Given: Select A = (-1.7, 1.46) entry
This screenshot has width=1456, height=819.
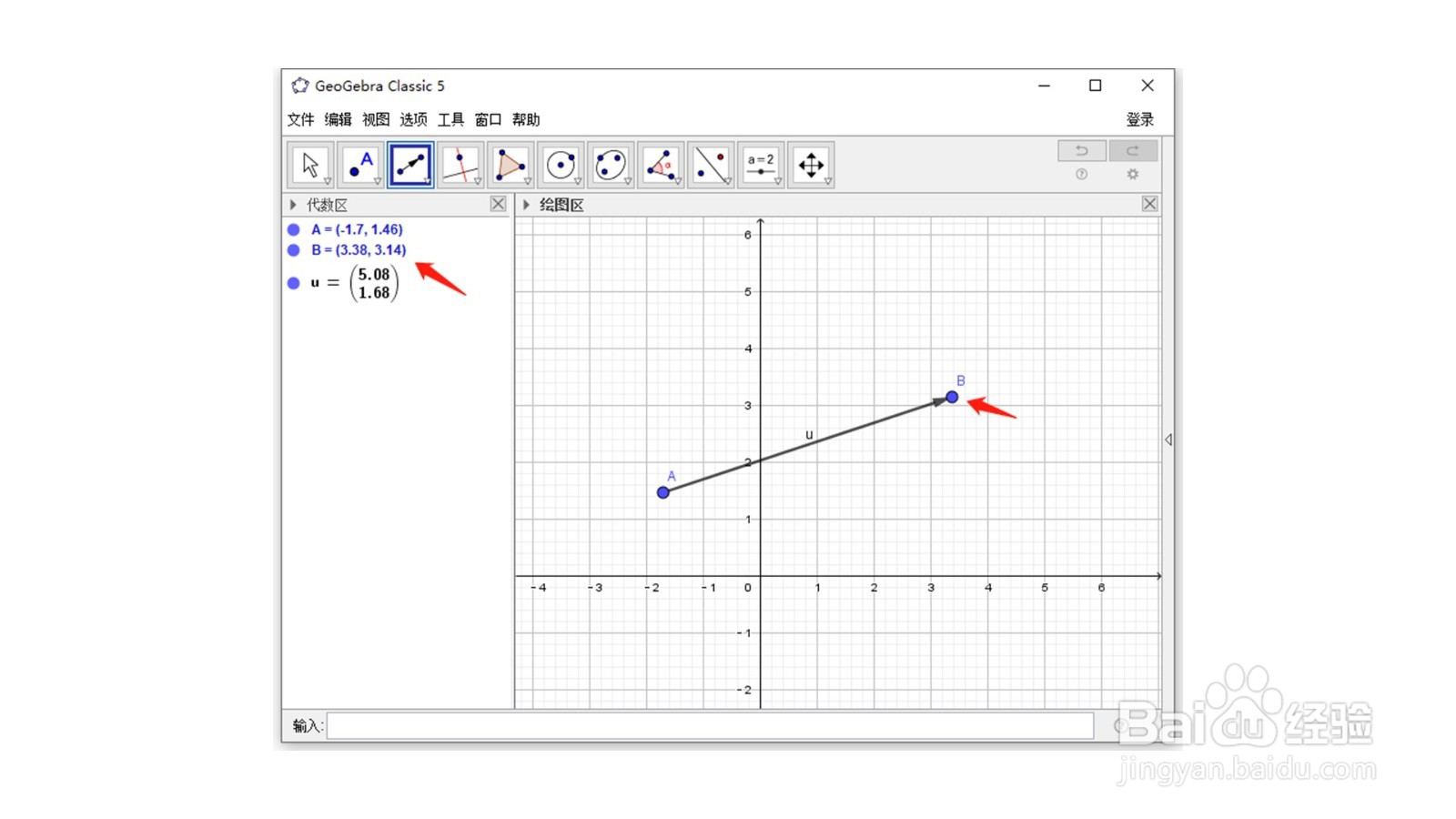Looking at the screenshot, I should pos(357,230).
